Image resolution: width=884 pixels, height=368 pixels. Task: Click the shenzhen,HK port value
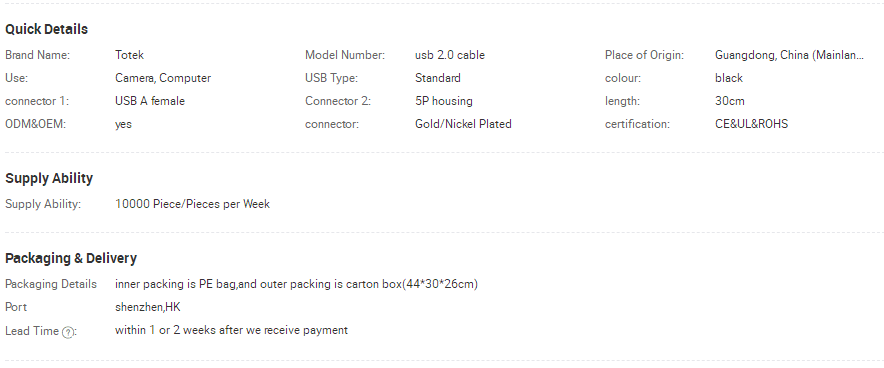click(148, 307)
